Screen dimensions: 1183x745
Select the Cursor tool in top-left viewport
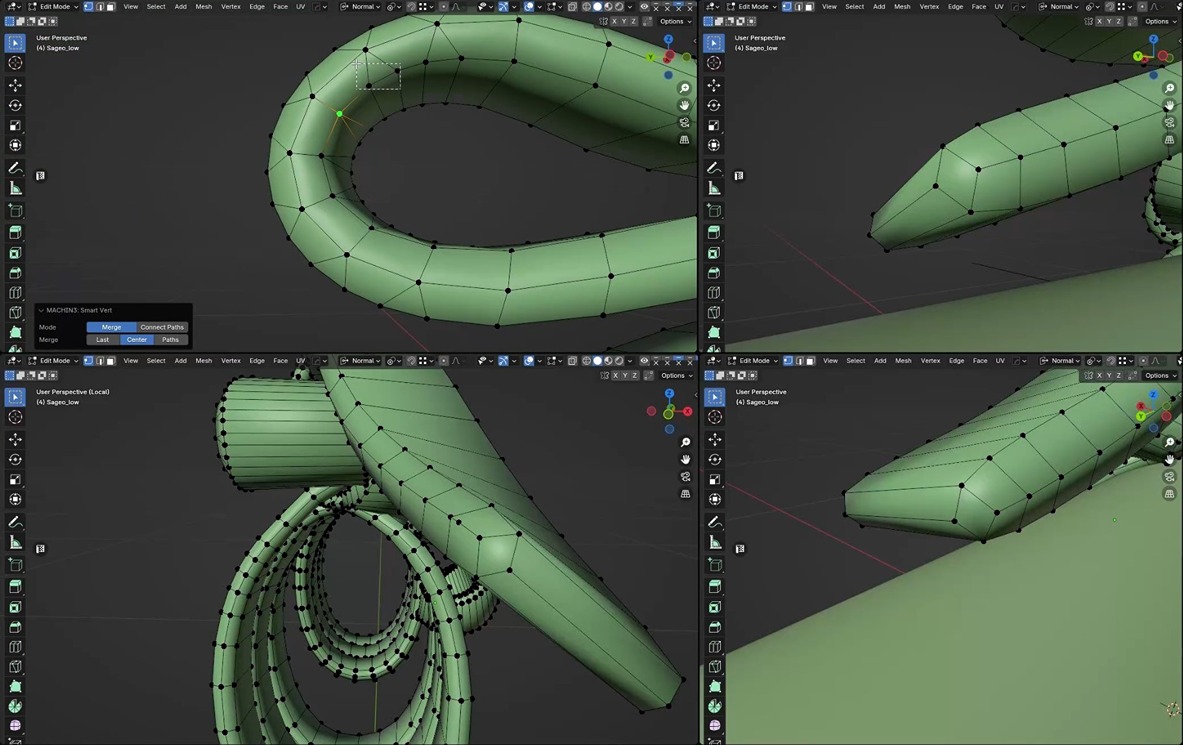[15, 63]
